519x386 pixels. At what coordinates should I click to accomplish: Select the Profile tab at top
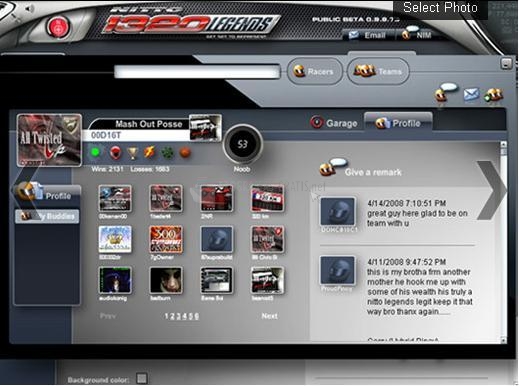398,123
